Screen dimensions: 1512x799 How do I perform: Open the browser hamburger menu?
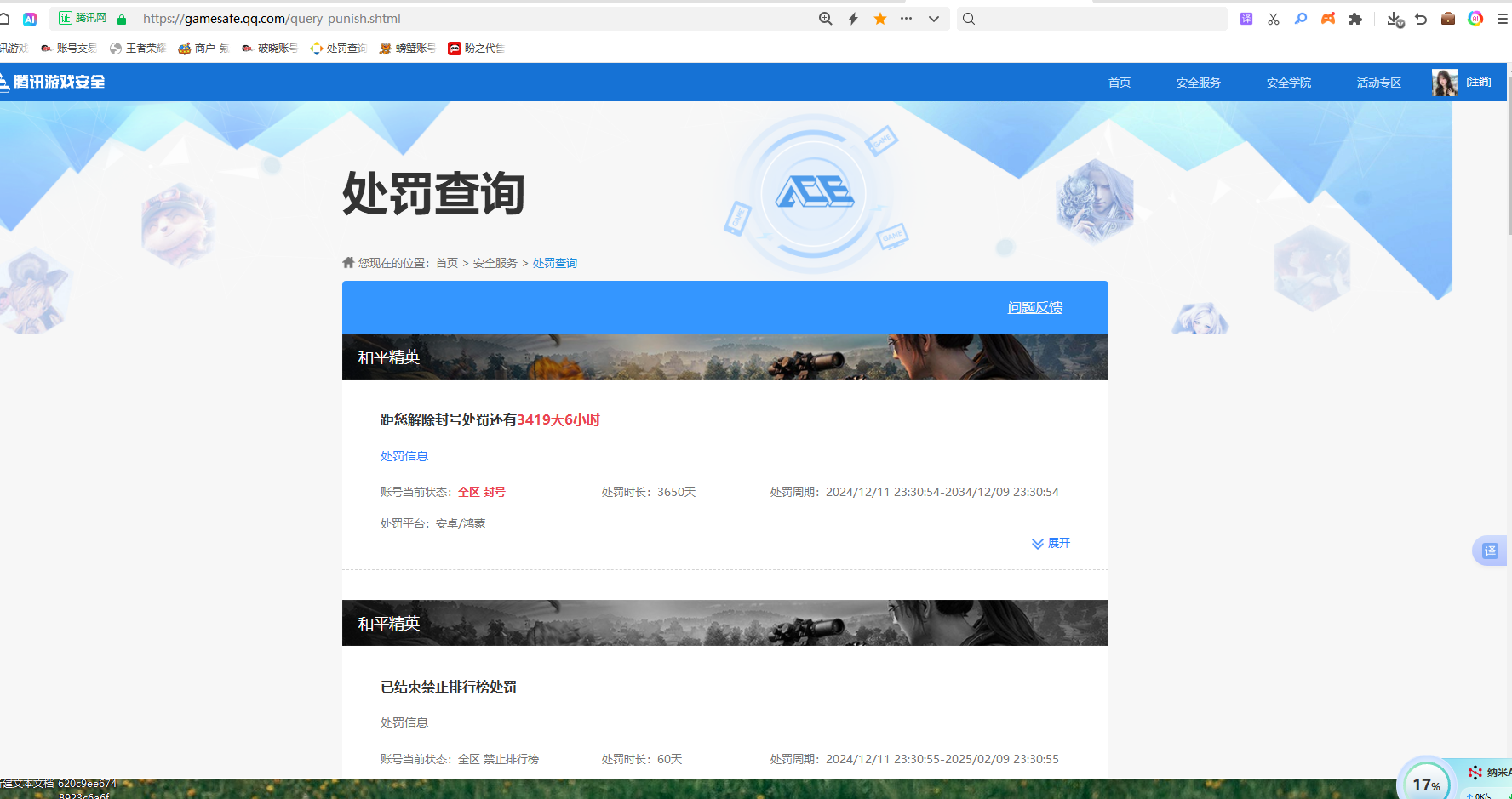tap(1503, 19)
